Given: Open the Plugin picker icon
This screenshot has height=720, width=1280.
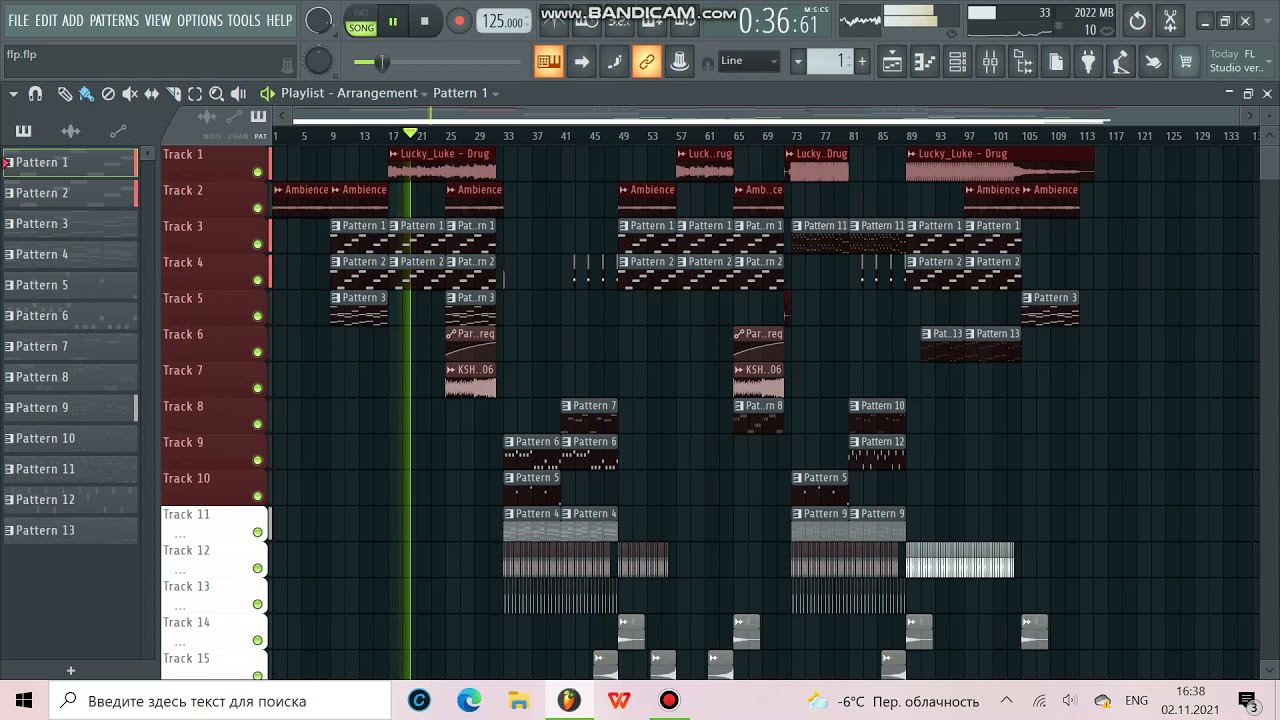Looking at the screenshot, I should [x=1088, y=62].
